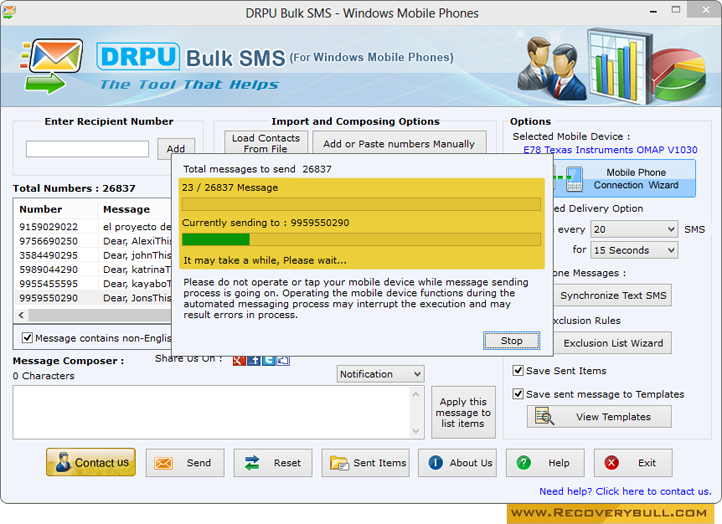Click the DRPU envelope logo in banner
Screen dimensions: 722x524
pos(52,65)
